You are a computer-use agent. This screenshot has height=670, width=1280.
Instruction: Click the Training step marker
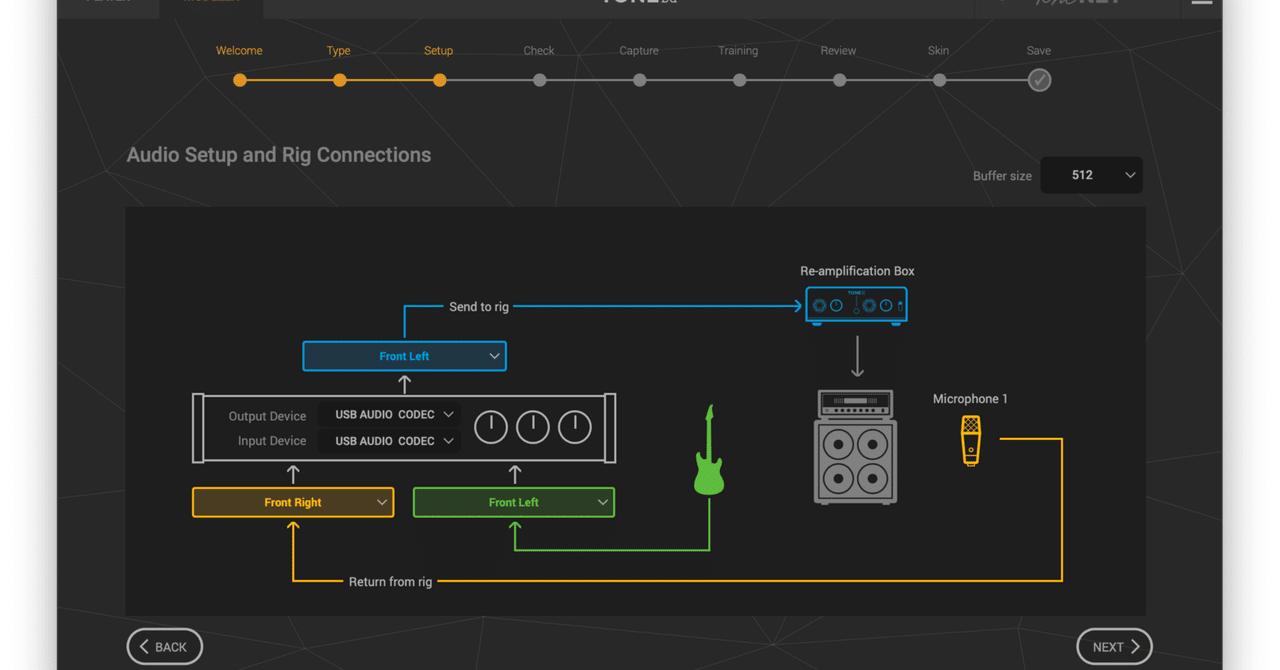739,80
